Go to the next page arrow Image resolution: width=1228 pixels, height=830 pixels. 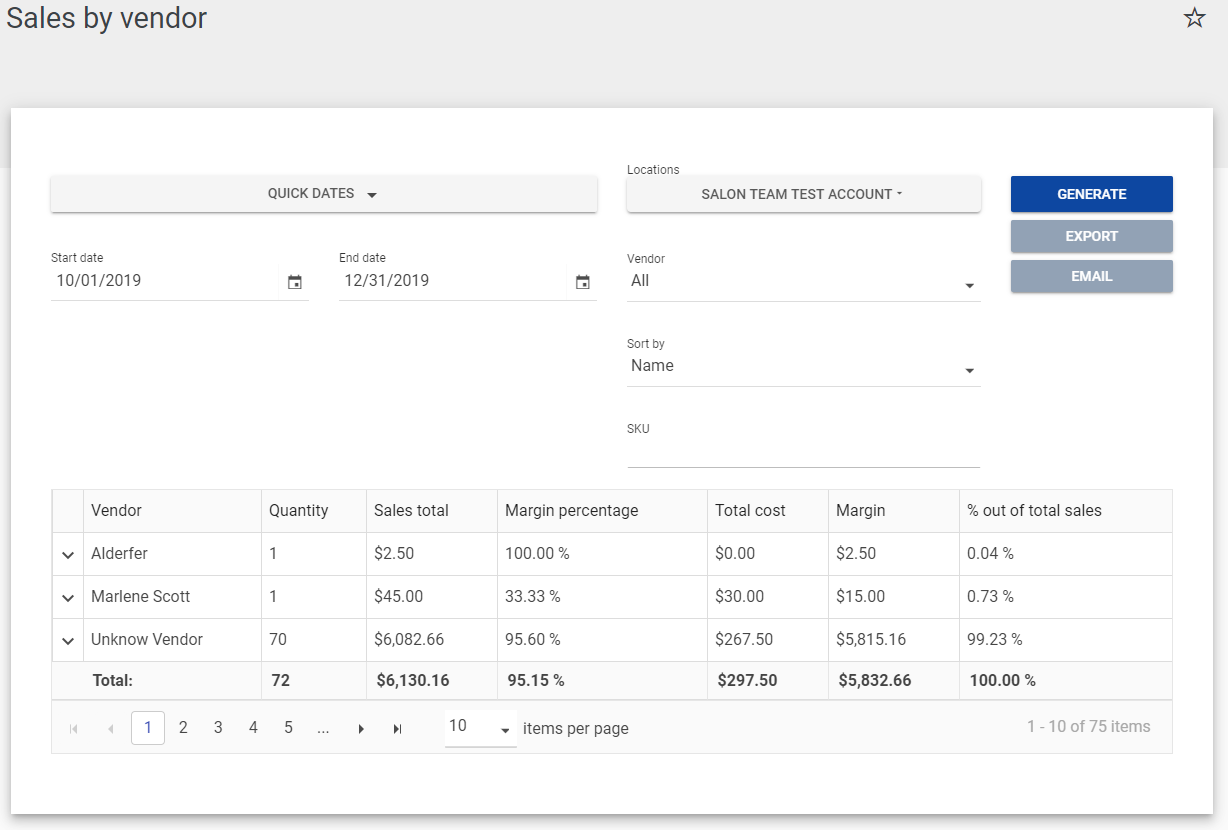click(x=361, y=729)
